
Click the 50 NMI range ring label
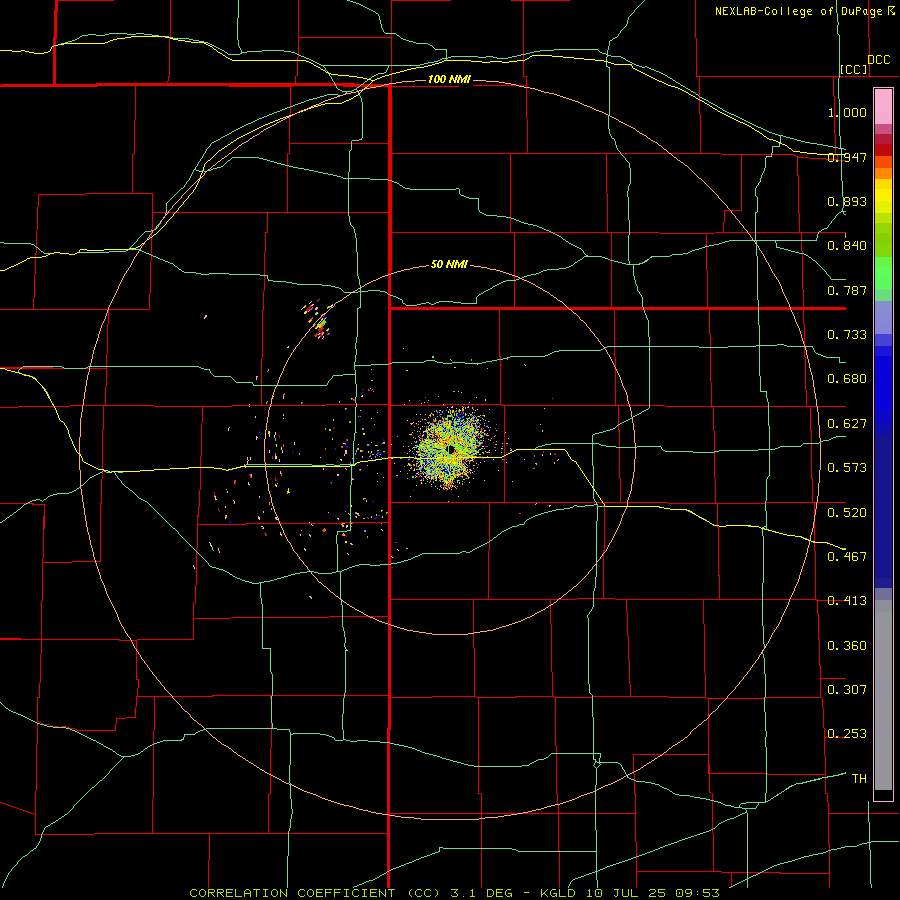pos(449,264)
